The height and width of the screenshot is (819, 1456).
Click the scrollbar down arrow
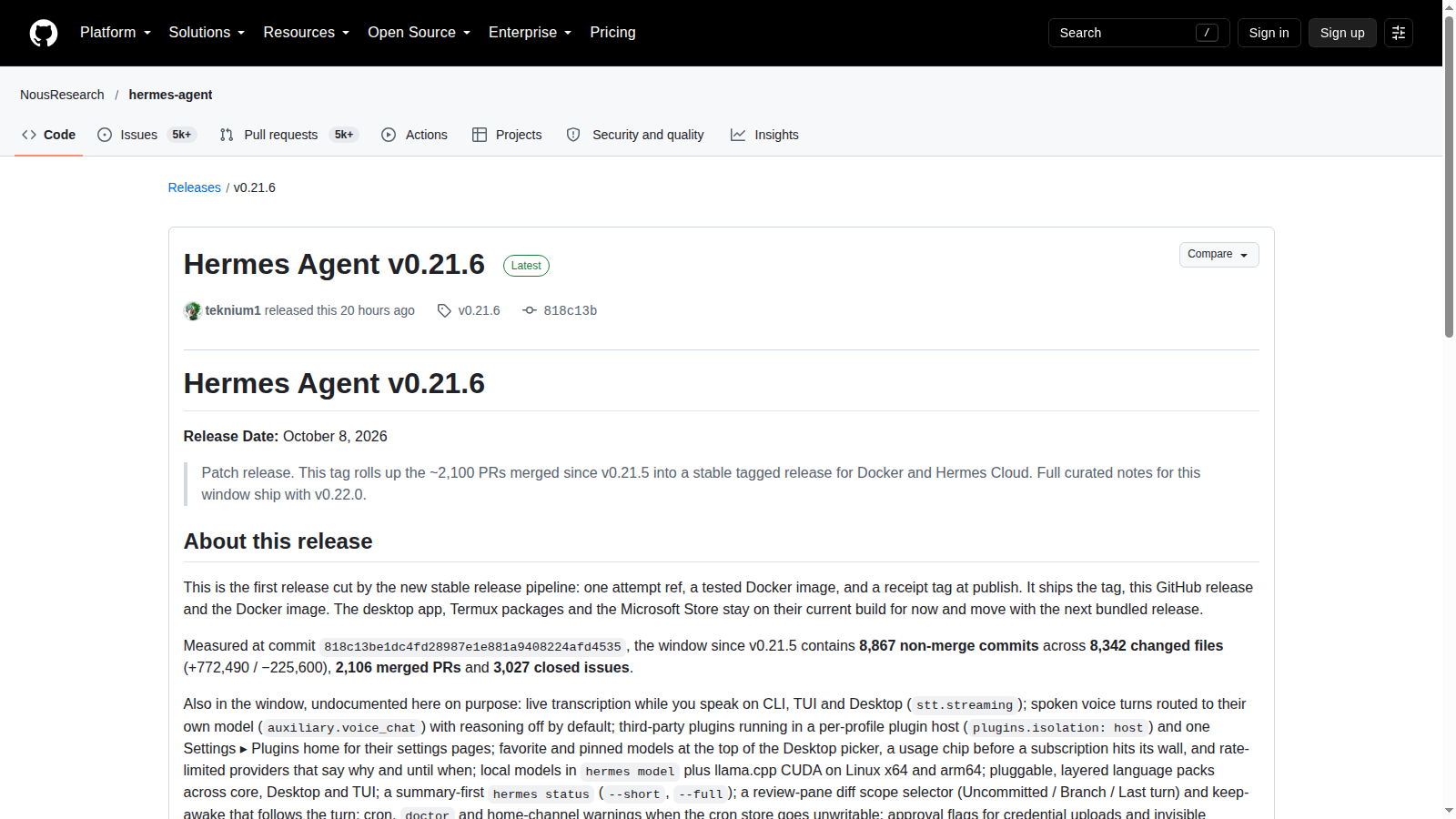coord(1449,811)
